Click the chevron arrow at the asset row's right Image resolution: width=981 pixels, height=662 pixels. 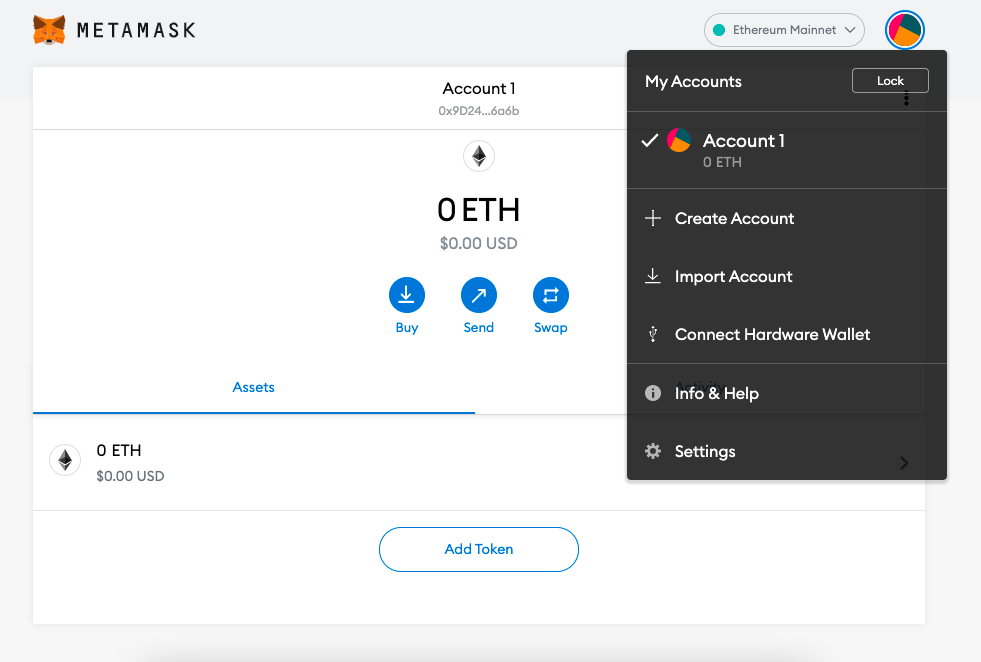tap(904, 463)
